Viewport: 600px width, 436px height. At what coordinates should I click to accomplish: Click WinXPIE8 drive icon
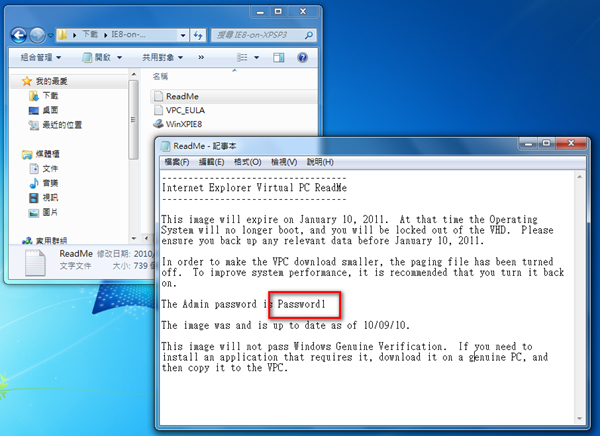pyautogui.click(x=158, y=124)
